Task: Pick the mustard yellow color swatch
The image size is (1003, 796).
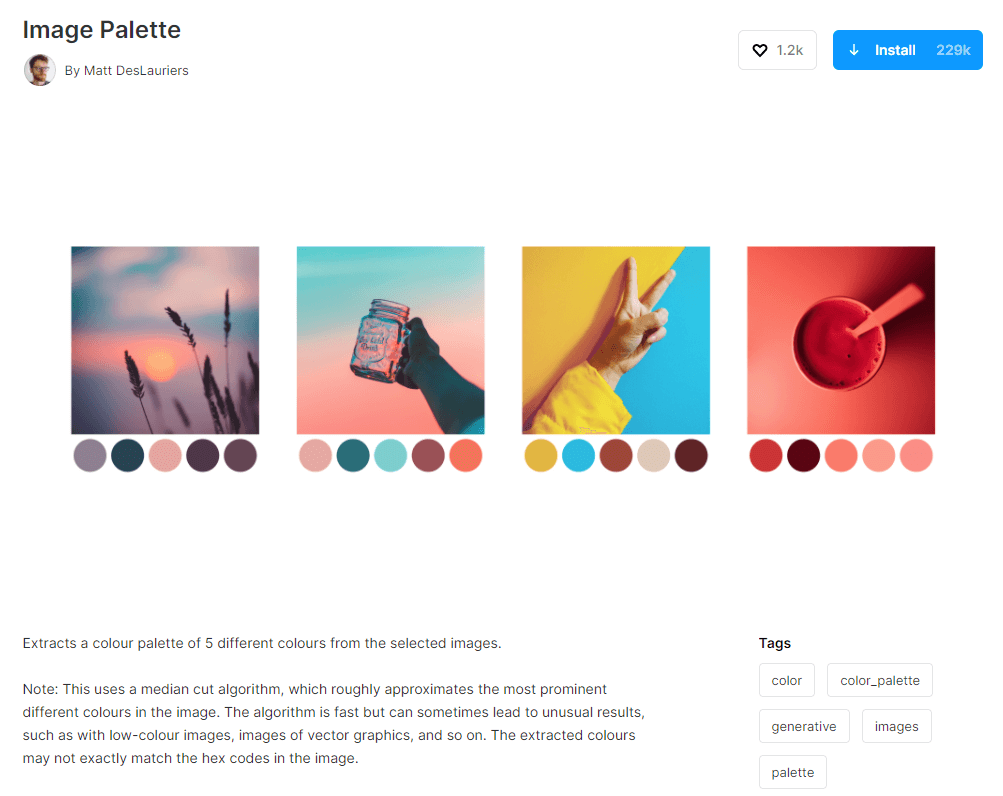Action: [x=541, y=456]
